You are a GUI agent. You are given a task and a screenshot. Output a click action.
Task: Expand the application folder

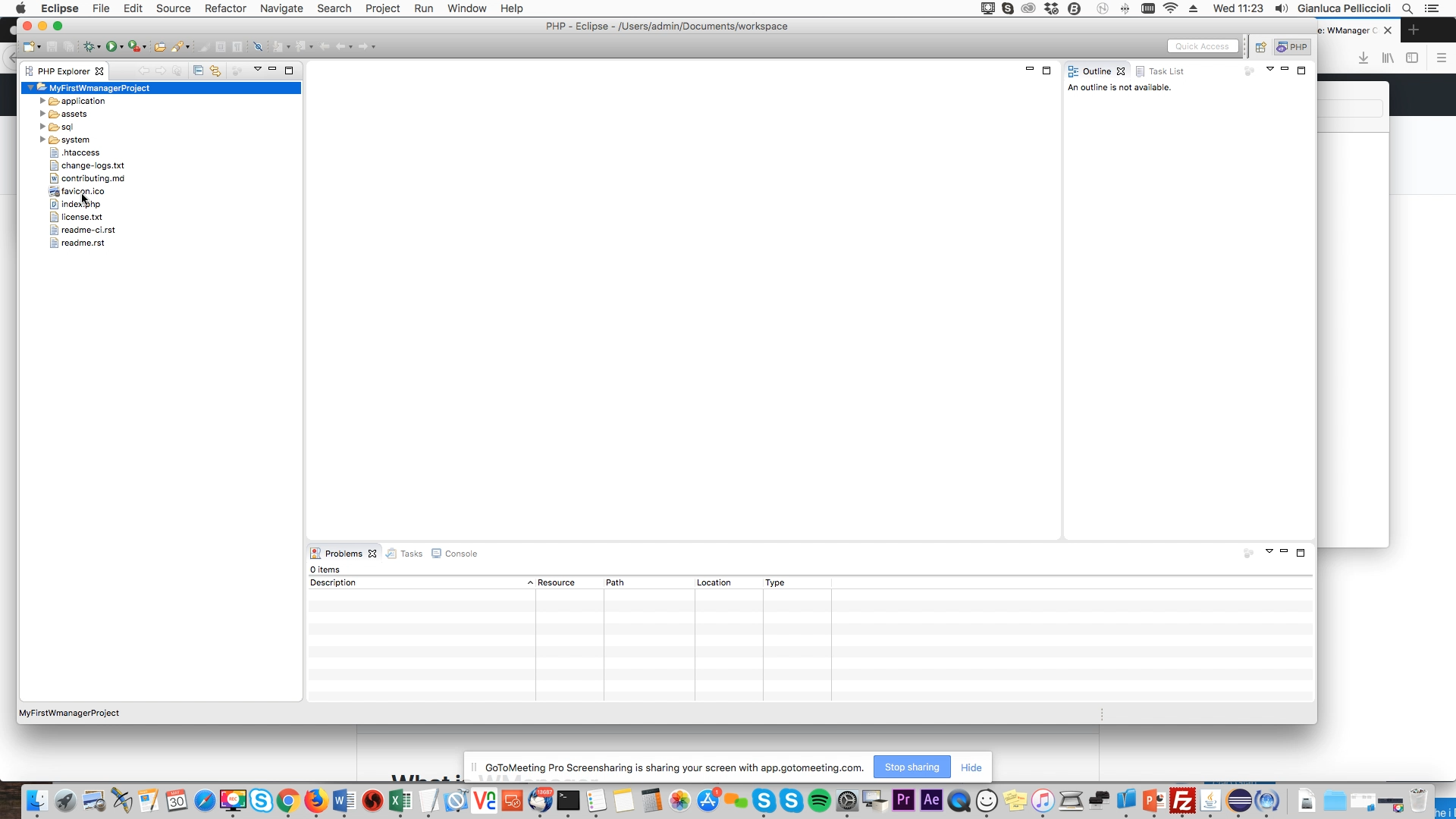[42, 101]
